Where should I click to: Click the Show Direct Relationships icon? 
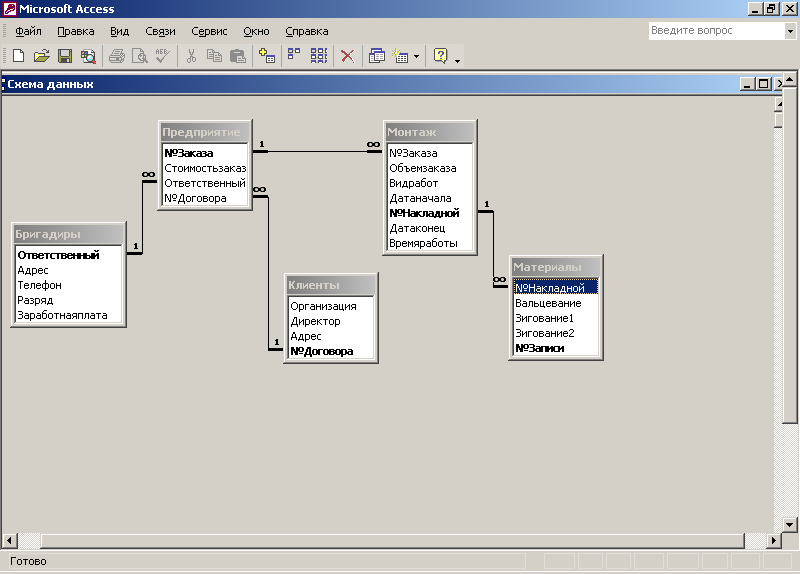pos(295,56)
